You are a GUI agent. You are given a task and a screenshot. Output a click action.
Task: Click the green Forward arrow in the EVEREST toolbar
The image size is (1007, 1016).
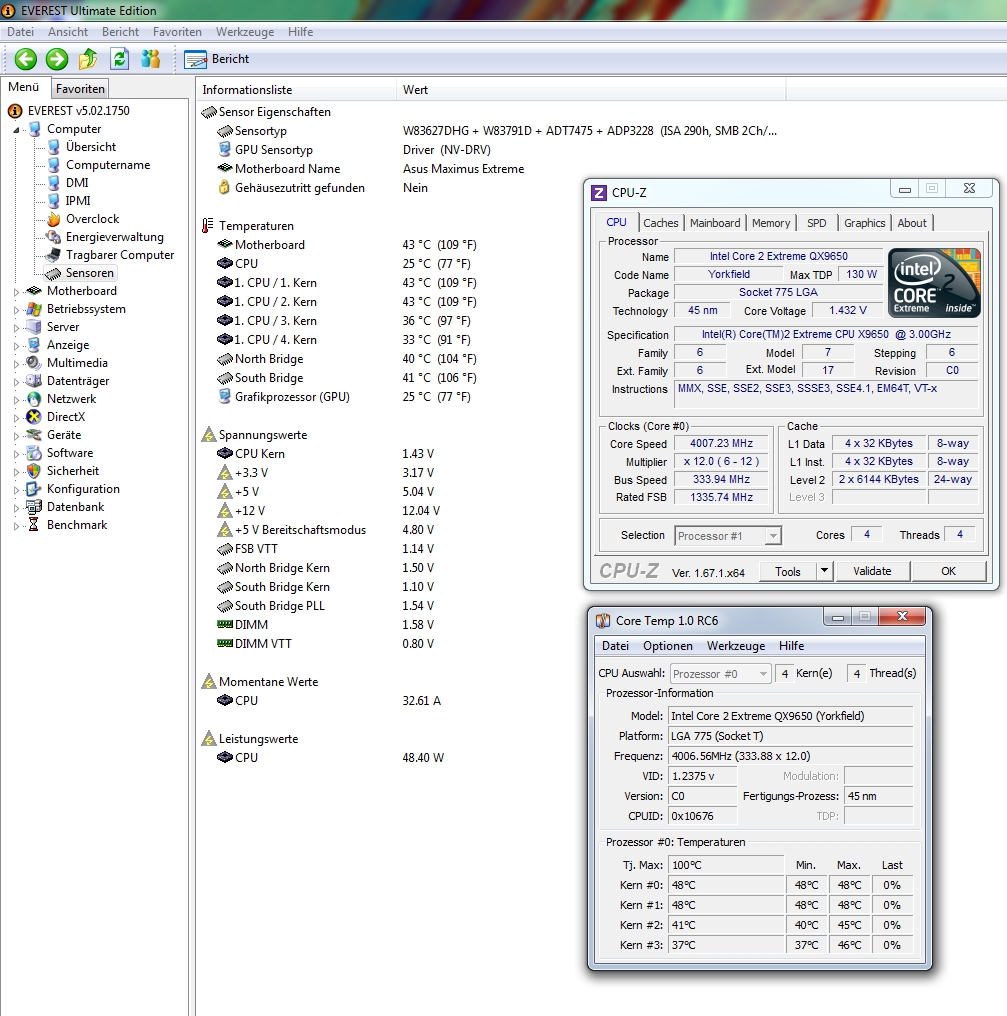point(57,59)
